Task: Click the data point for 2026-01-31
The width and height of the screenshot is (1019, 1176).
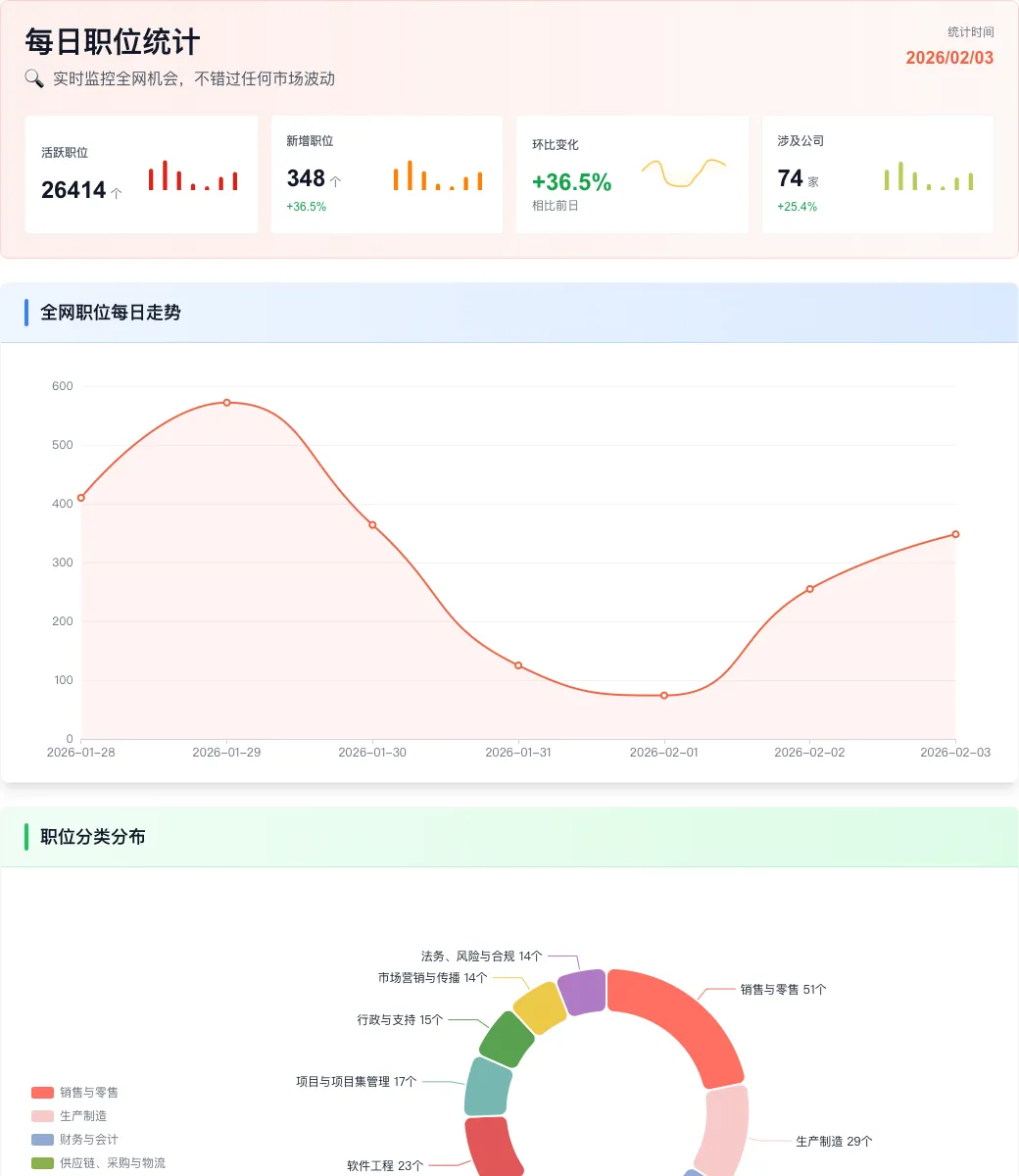Action: pos(518,665)
